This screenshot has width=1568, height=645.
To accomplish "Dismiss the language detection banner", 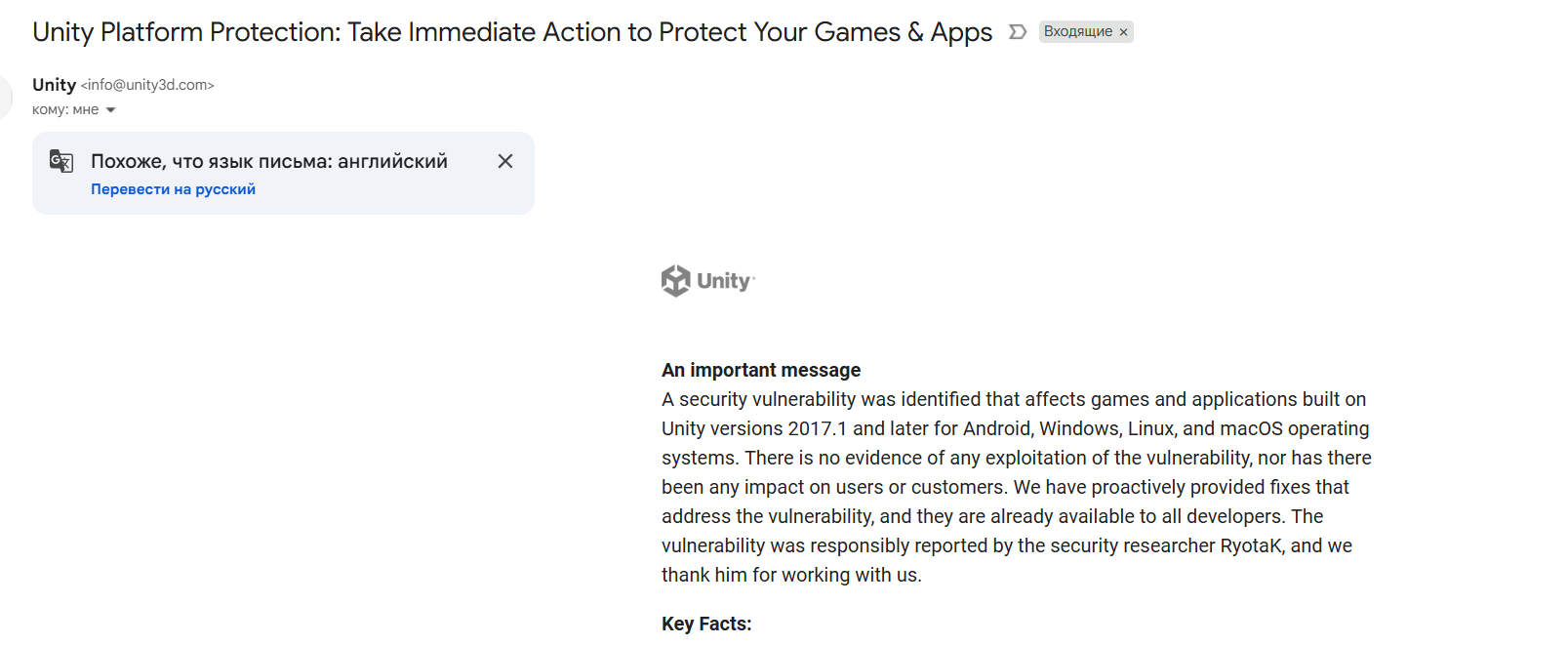I will (x=504, y=161).
